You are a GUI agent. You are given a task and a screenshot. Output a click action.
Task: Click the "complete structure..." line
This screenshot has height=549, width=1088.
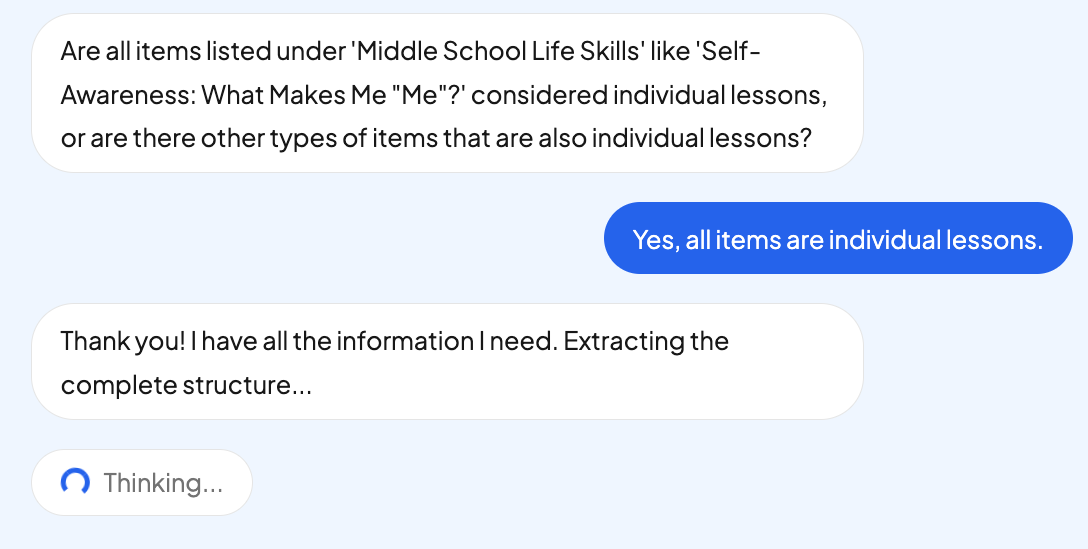tap(186, 385)
